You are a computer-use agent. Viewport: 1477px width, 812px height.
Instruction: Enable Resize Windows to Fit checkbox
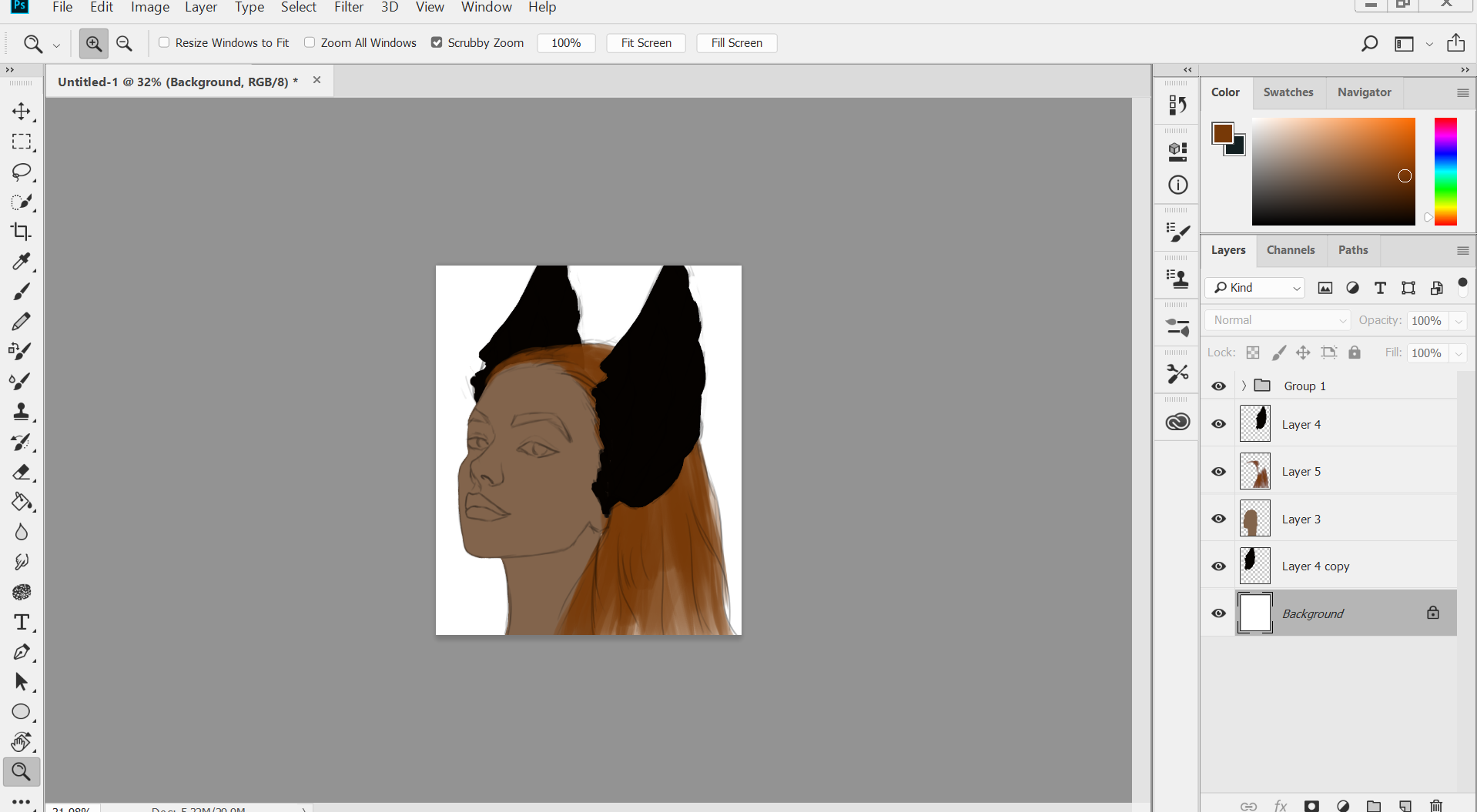tap(164, 42)
